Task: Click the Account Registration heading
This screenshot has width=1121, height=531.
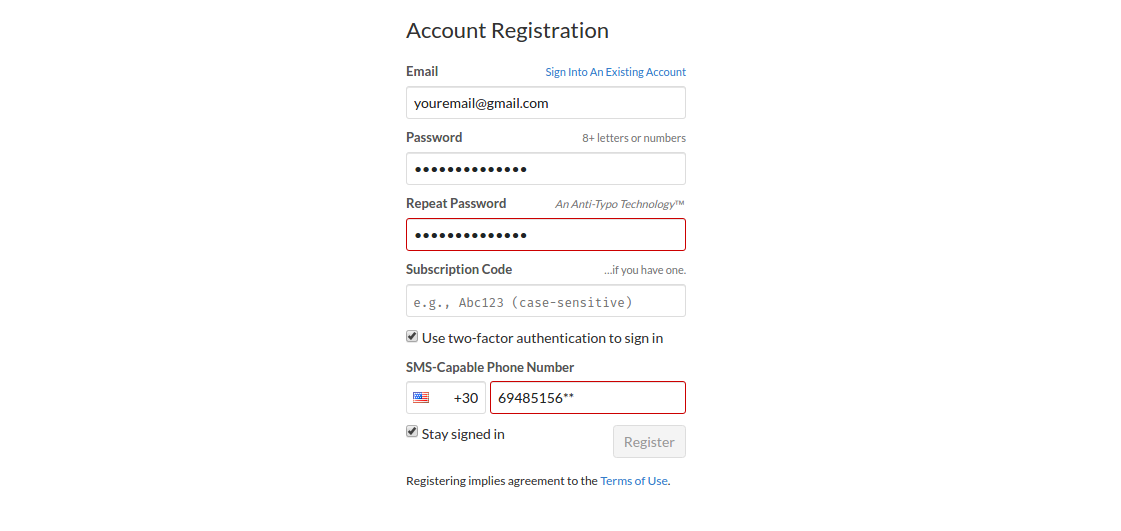Action: [x=508, y=31]
